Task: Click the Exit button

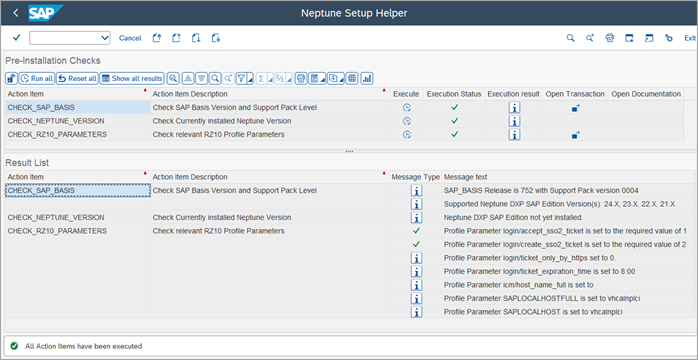Action: pyautogui.click(x=690, y=38)
